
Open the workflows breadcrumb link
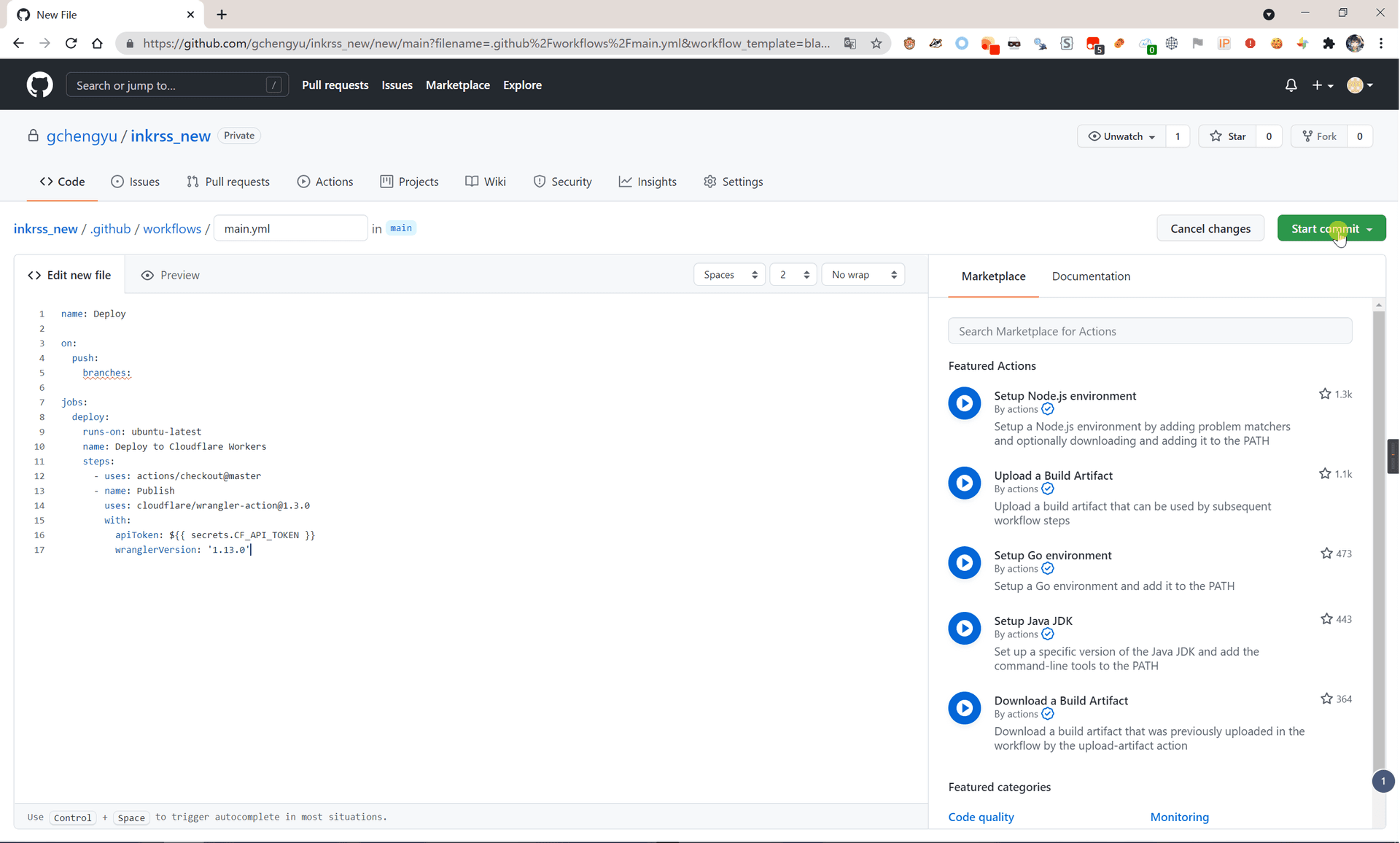click(x=172, y=228)
